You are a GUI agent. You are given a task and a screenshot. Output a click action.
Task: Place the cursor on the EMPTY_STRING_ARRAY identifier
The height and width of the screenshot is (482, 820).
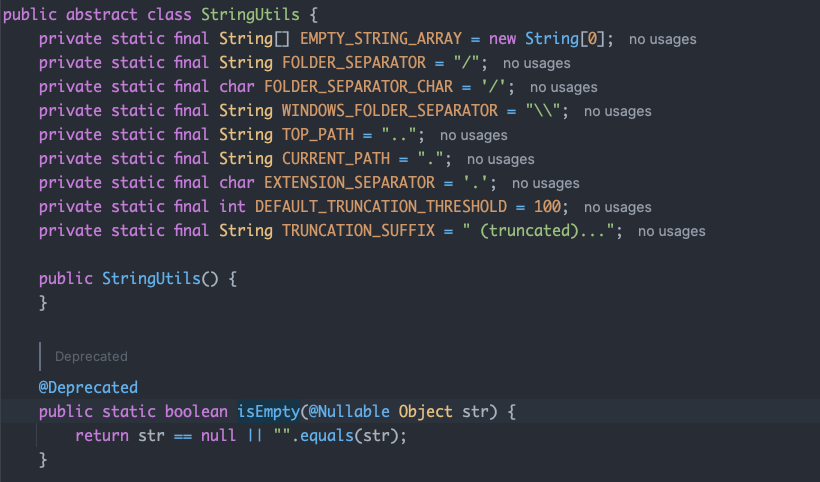[x=381, y=39]
